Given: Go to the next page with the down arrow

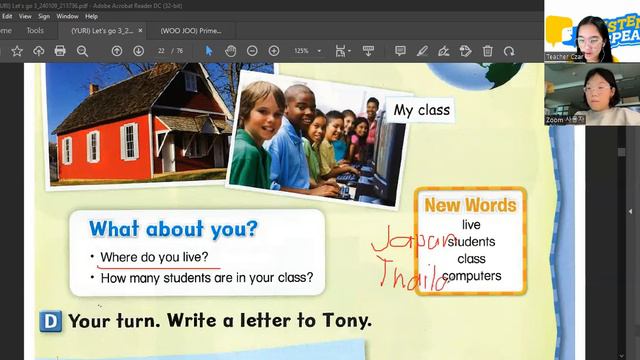Looking at the screenshot, I should [138, 51].
